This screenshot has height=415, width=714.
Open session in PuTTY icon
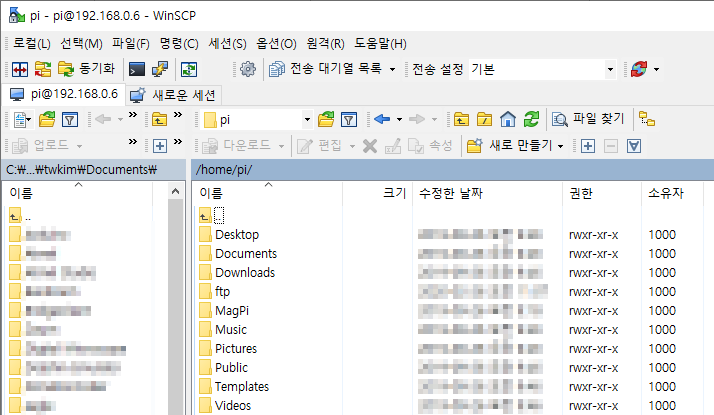(x=160, y=70)
